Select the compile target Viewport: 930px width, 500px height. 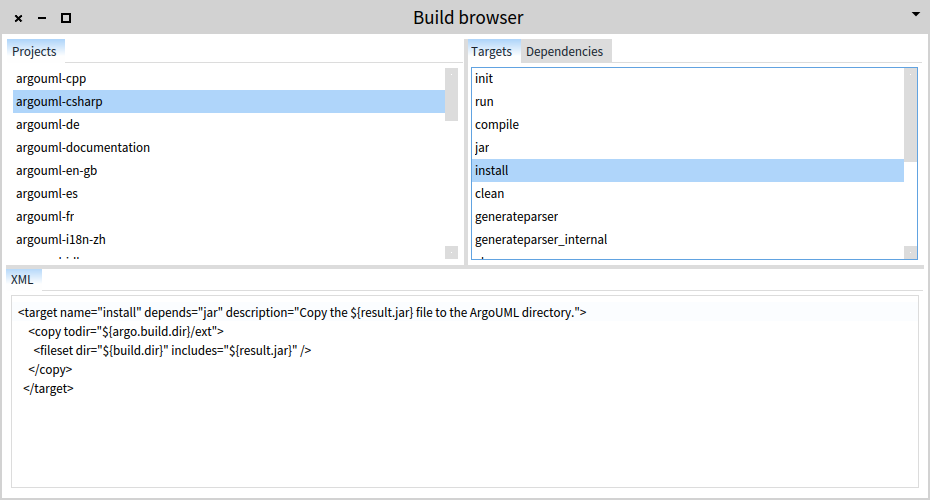[688, 125]
